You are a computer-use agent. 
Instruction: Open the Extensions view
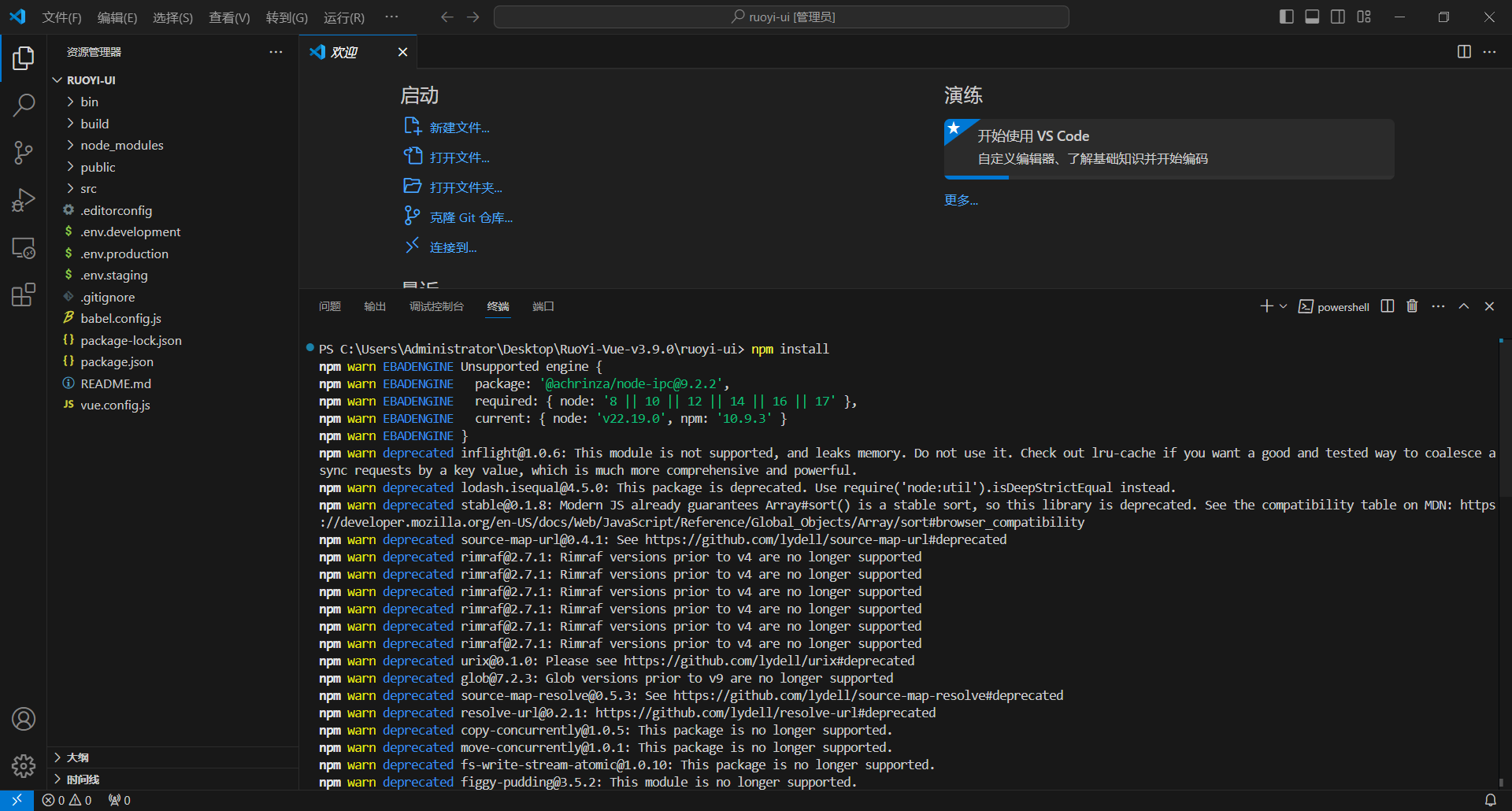(x=24, y=295)
